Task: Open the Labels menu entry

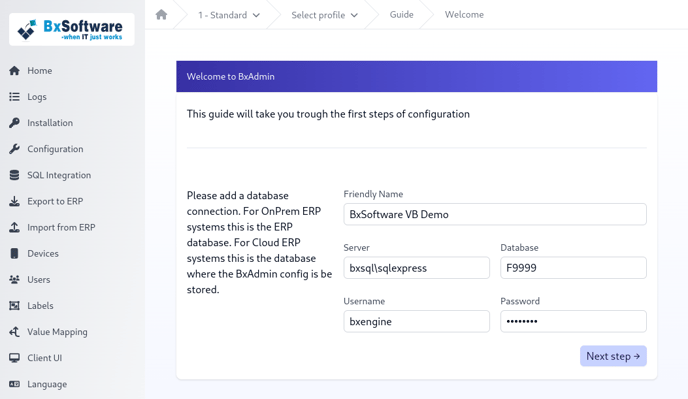Action: [x=40, y=306]
